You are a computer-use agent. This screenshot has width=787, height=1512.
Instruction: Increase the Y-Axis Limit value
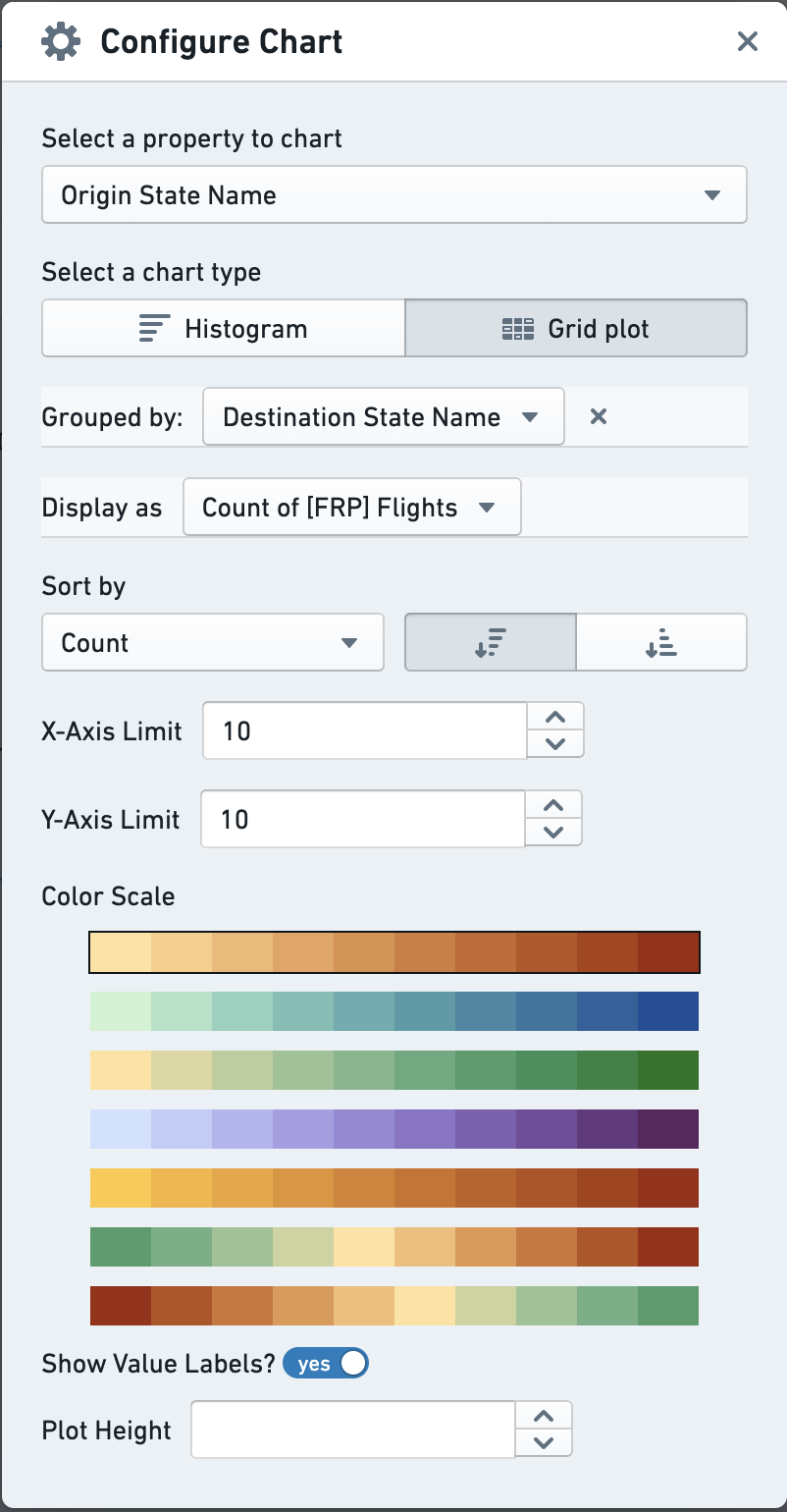tap(553, 805)
